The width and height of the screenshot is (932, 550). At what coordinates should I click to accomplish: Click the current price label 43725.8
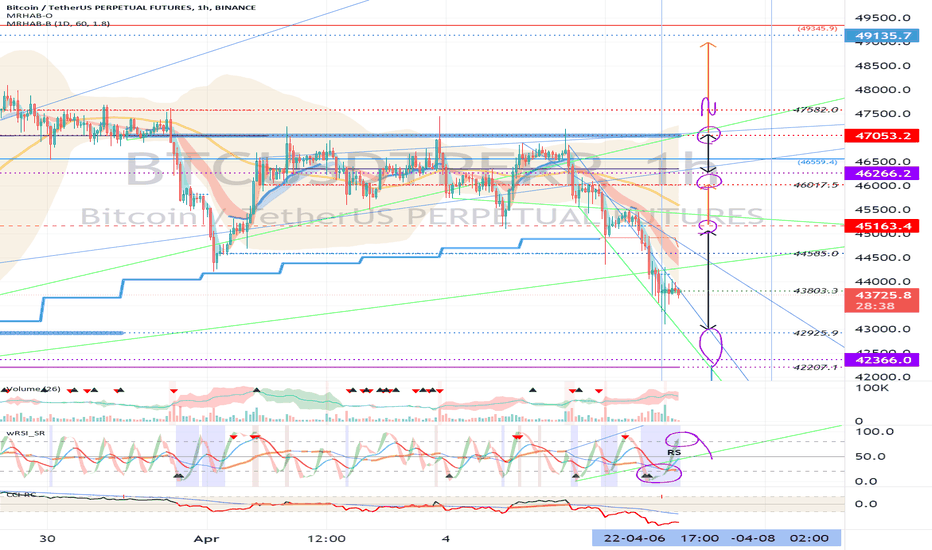(x=882, y=295)
